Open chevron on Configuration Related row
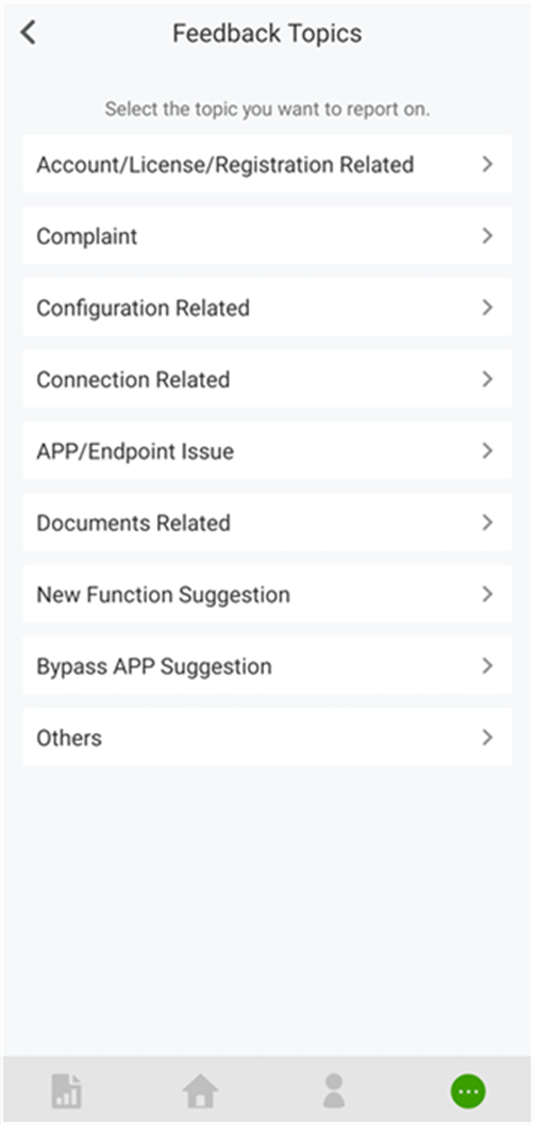This screenshot has width=534, height=1125. tap(487, 307)
